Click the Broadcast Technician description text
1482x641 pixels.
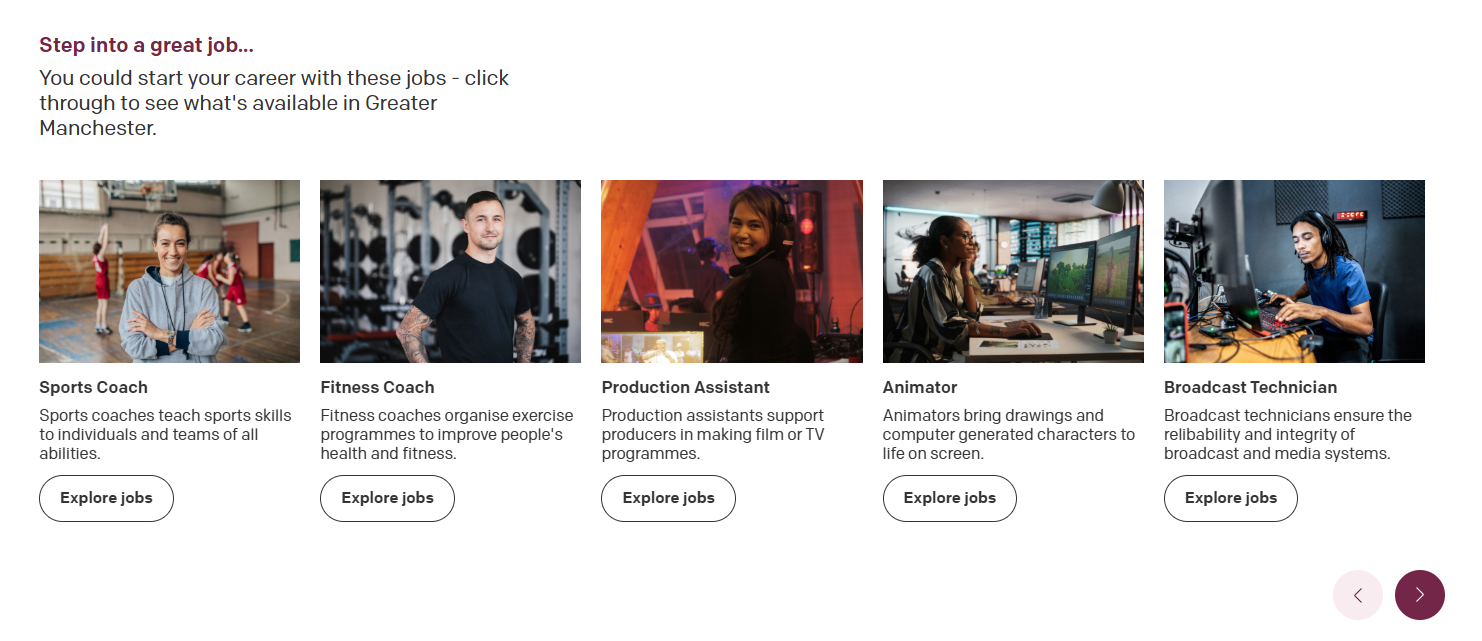click(x=1287, y=434)
